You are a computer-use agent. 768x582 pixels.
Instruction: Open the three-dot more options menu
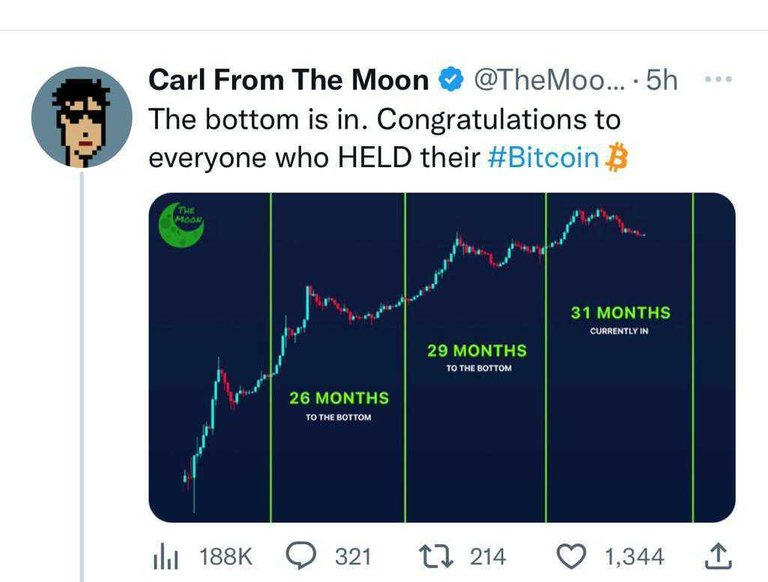pyautogui.click(x=717, y=79)
